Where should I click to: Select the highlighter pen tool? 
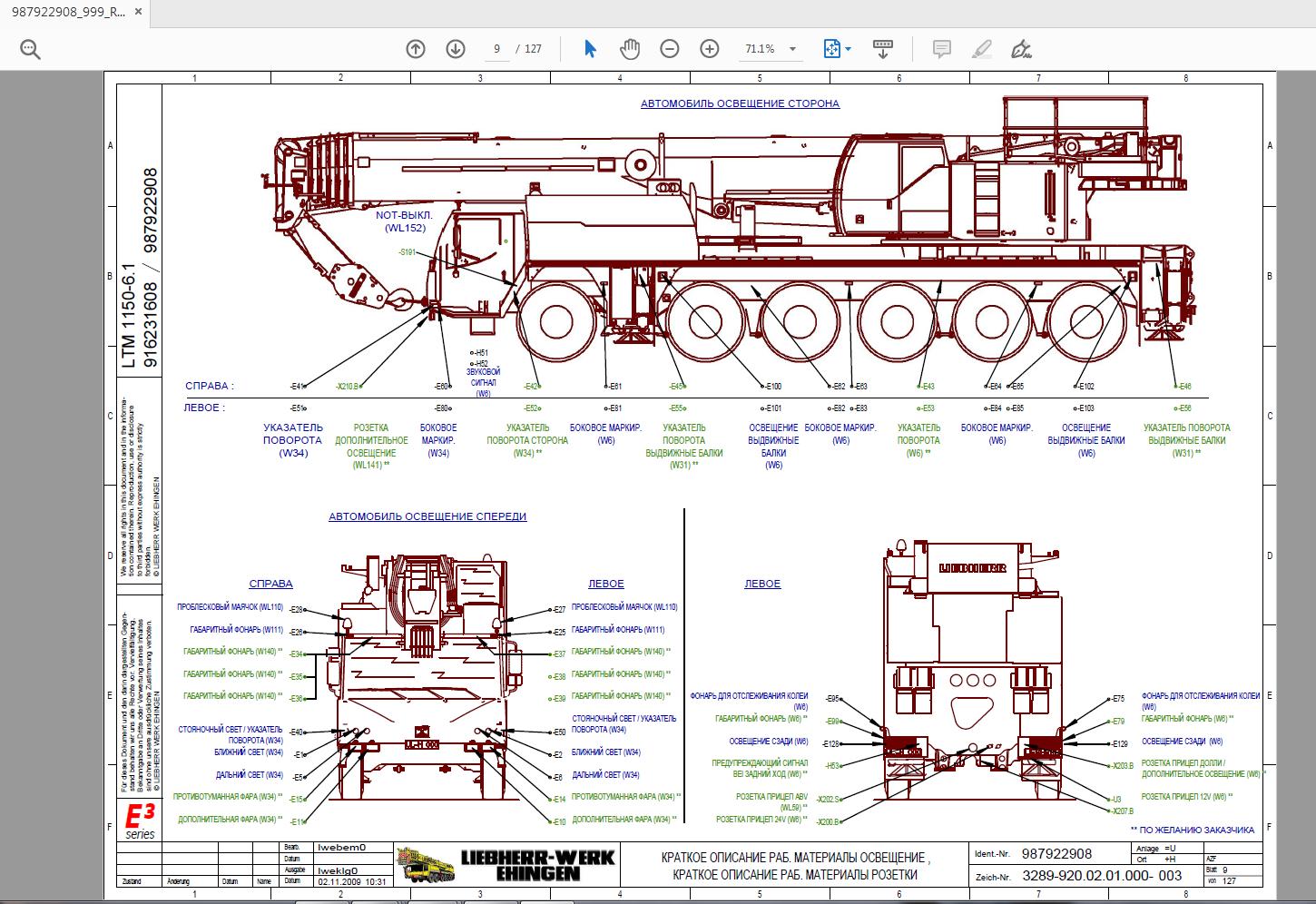(981, 49)
